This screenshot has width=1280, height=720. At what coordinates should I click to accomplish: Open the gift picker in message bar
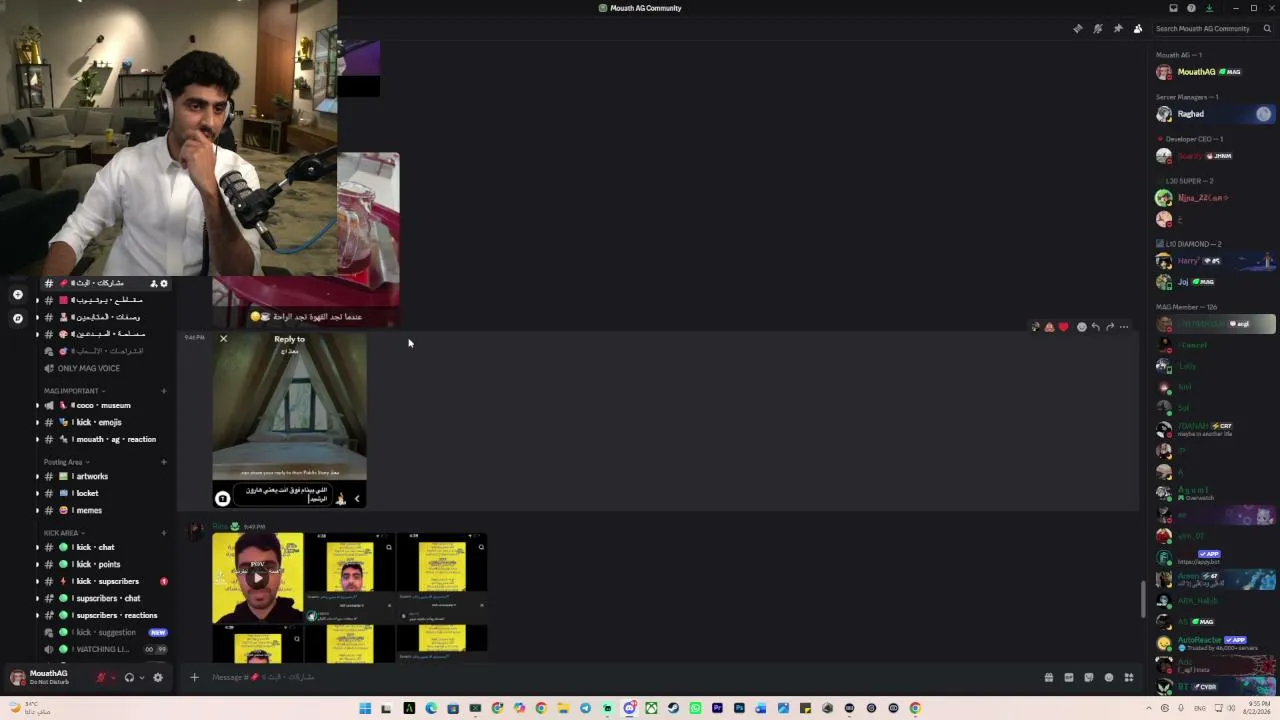click(x=1048, y=677)
